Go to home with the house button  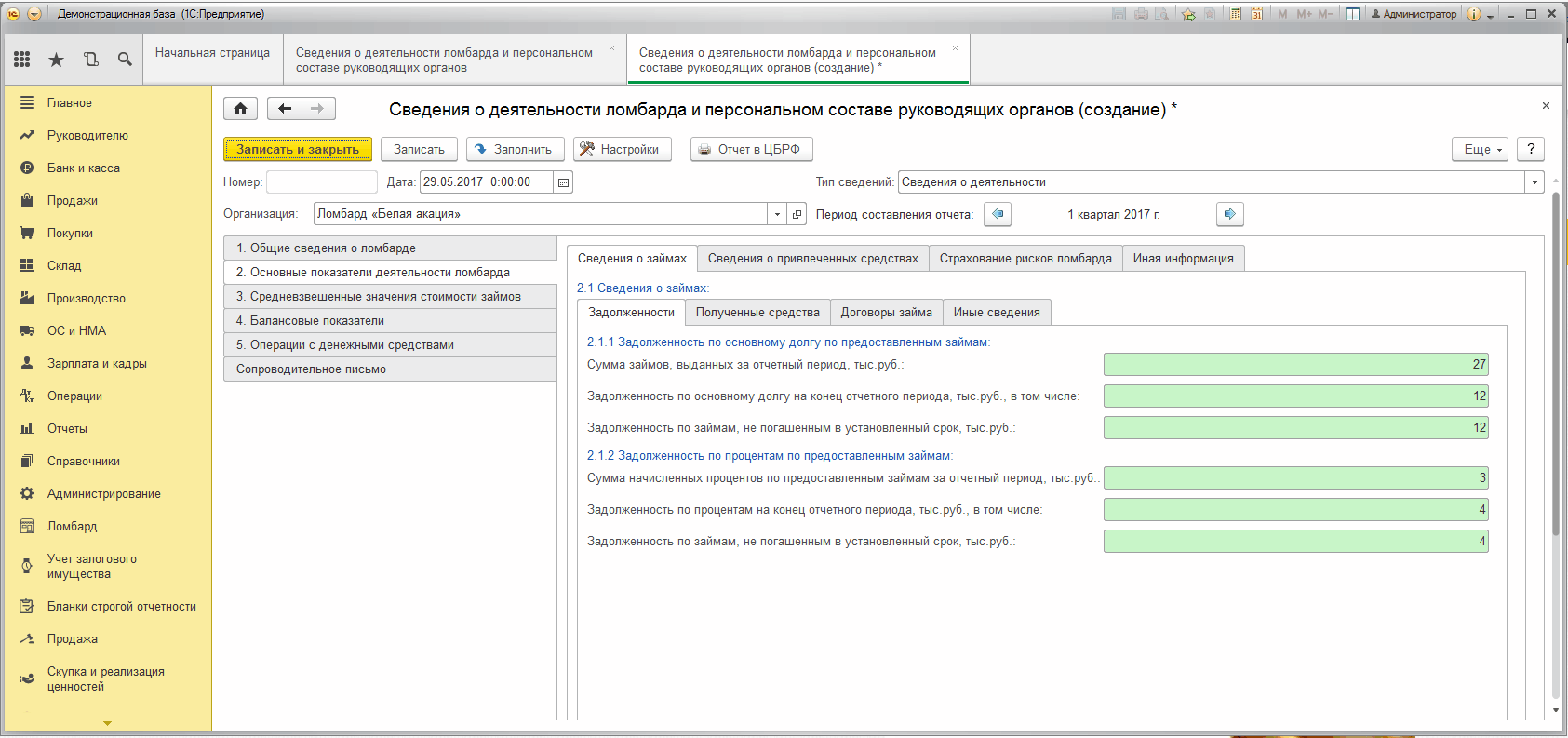(x=240, y=109)
